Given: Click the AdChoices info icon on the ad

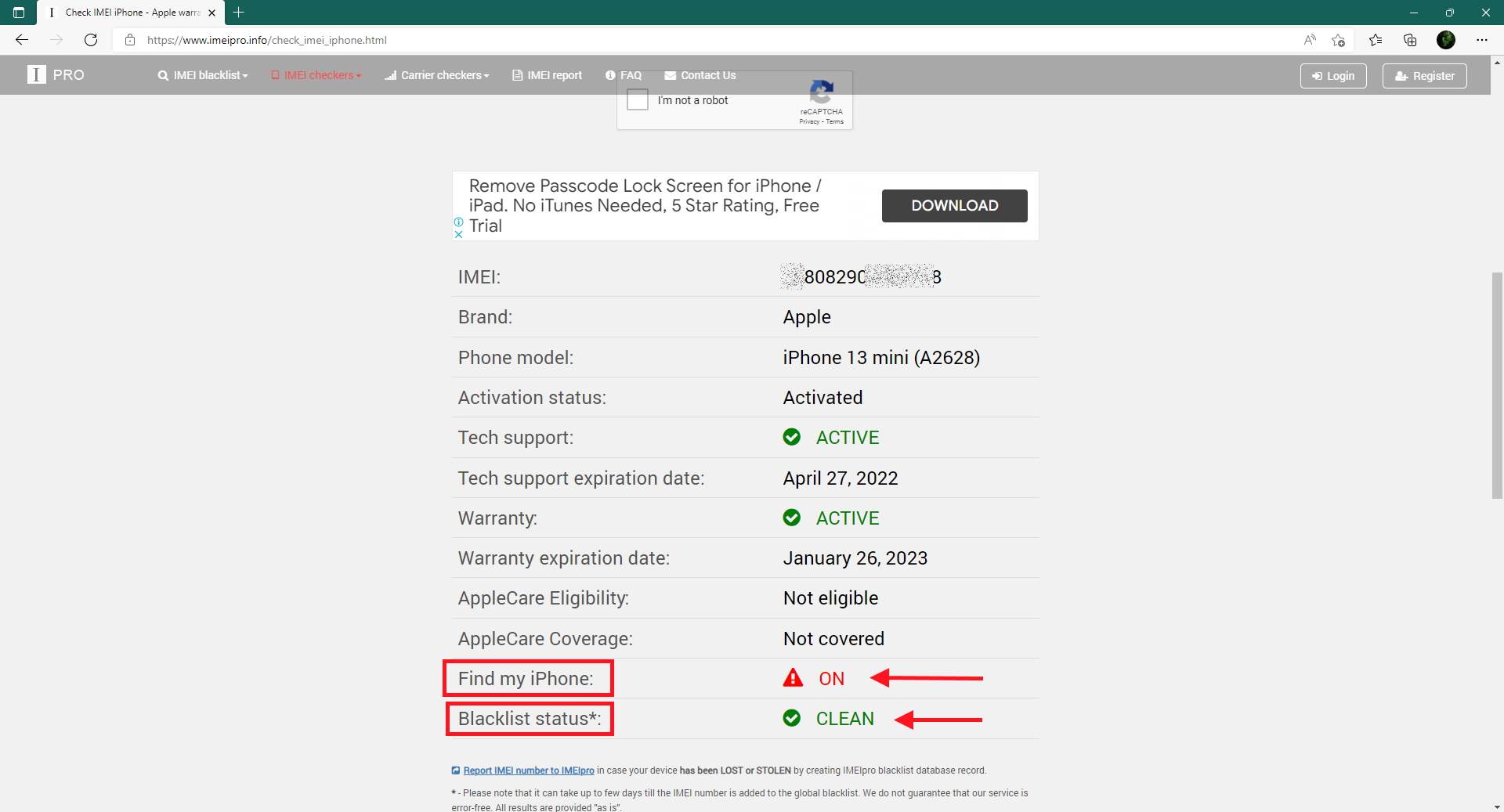Looking at the screenshot, I should tap(457, 222).
